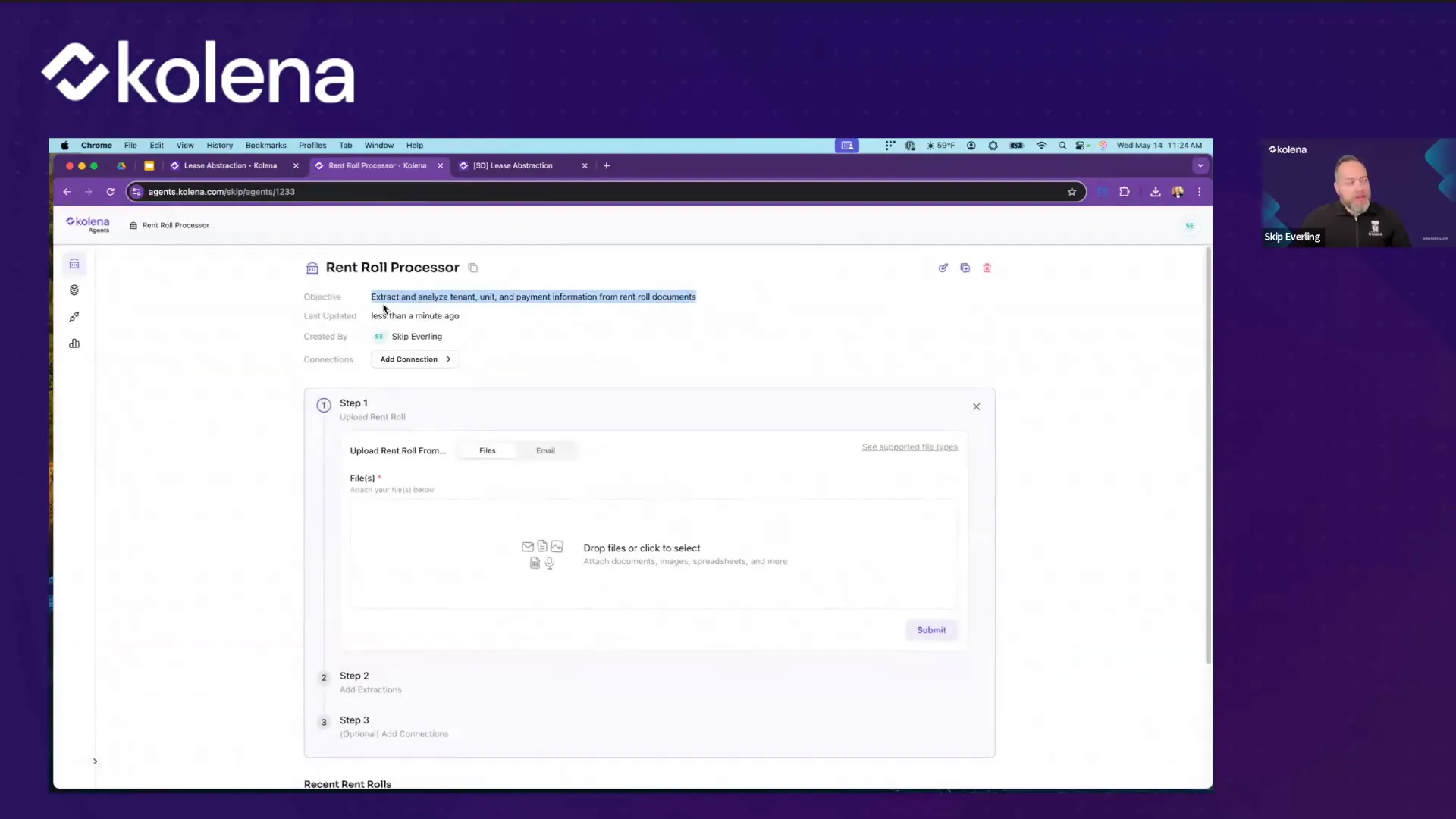This screenshot has width=1456, height=819.
Task: Switch to the Lease Abstraction - Kolena tab
Action: (x=230, y=165)
